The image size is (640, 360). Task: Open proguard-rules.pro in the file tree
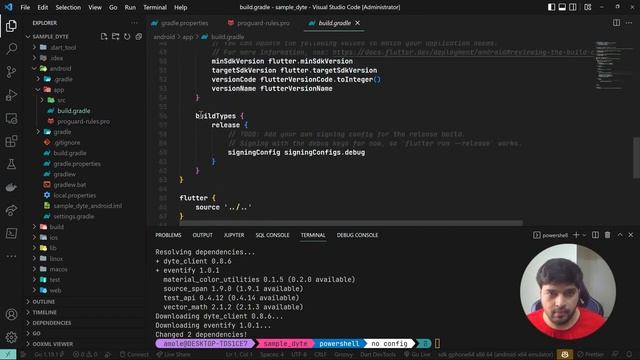click(83, 121)
